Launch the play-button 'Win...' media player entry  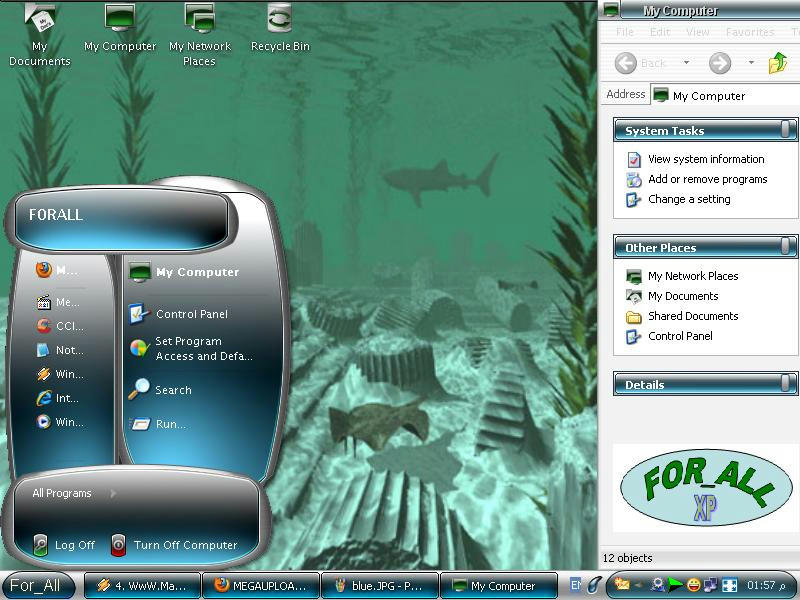[x=59, y=422]
